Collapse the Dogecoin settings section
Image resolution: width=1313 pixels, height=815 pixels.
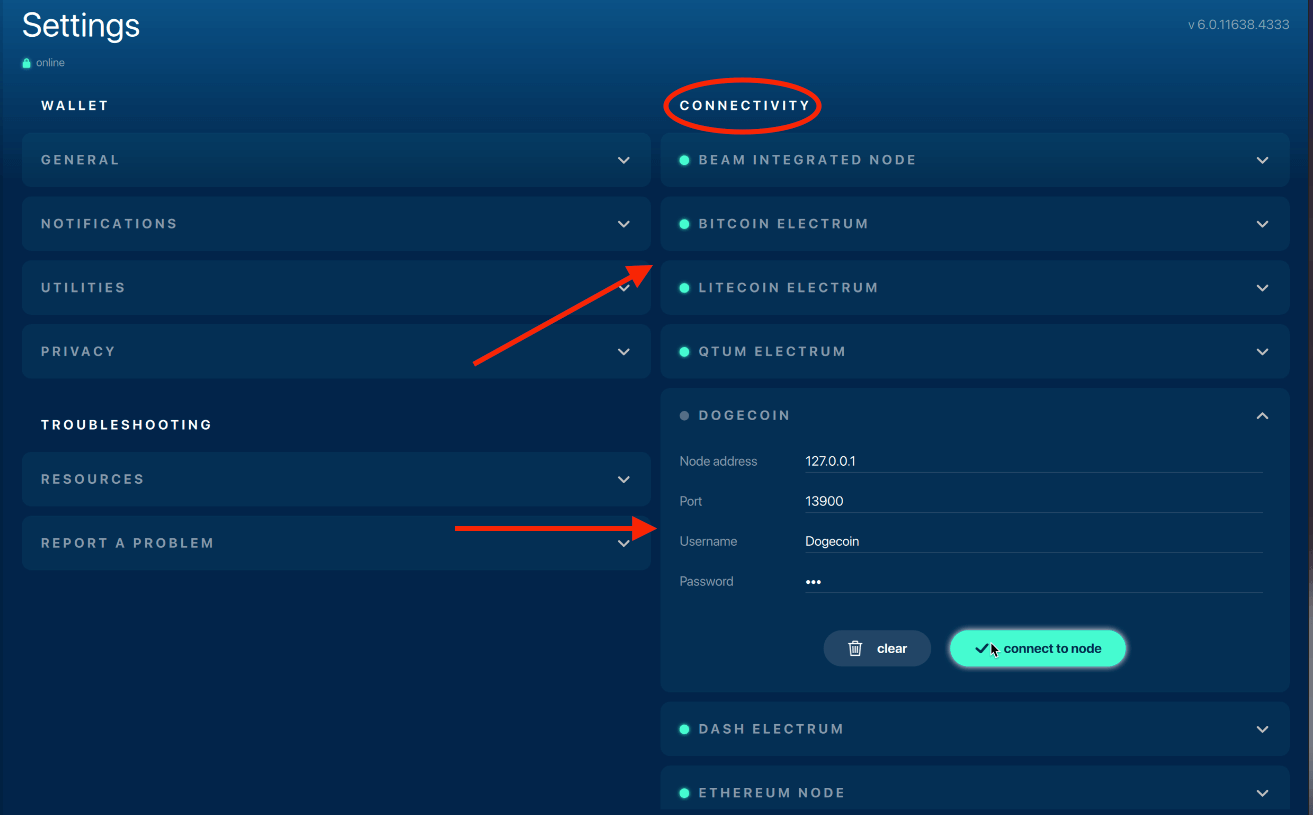1262,415
